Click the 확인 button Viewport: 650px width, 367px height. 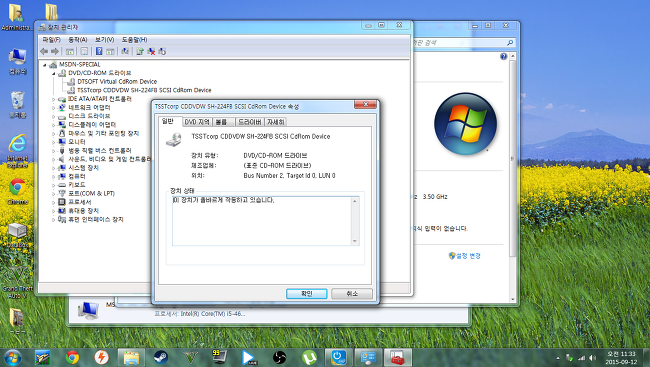[x=306, y=294]
